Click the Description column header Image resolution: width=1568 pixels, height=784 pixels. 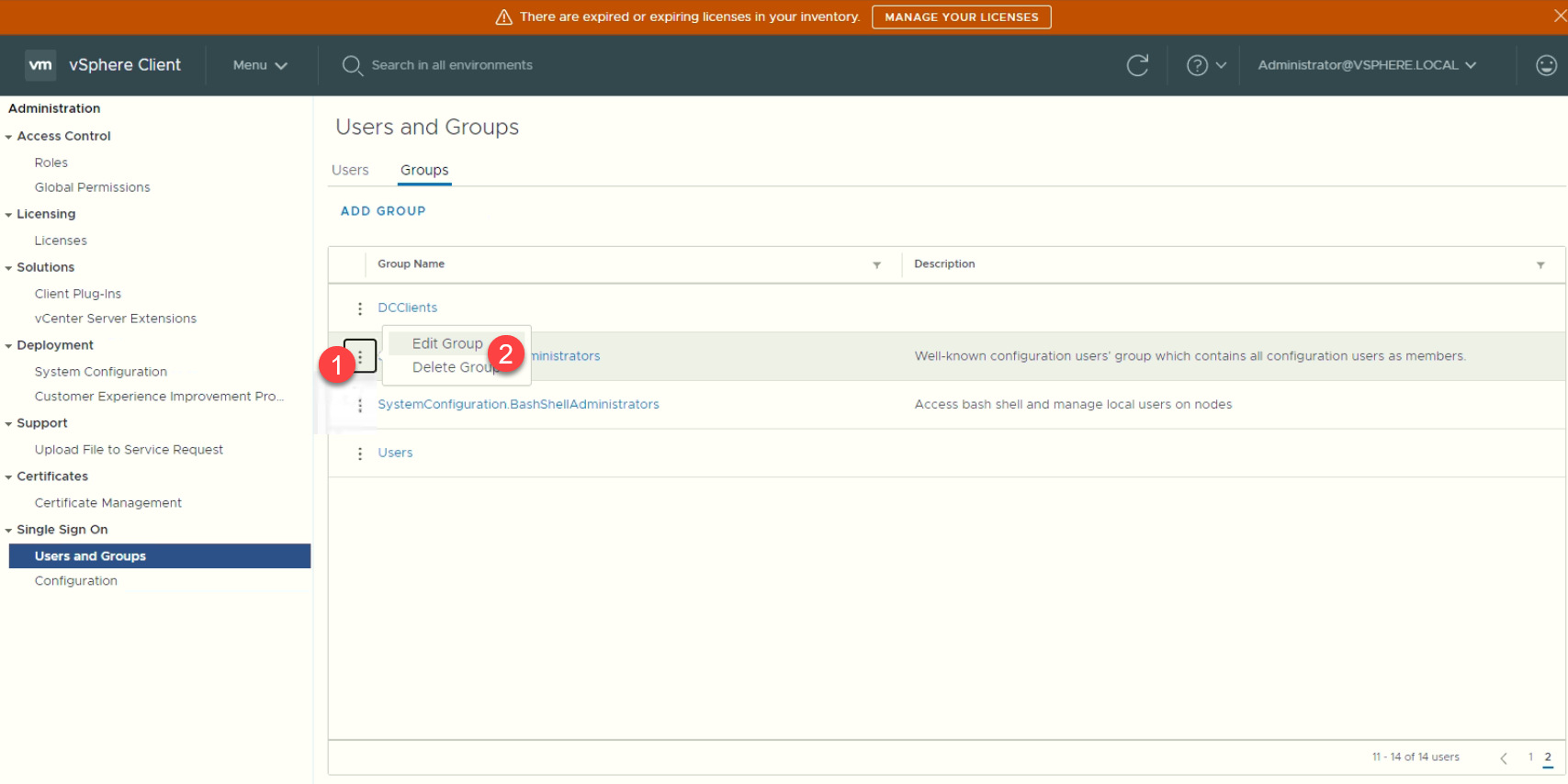click(944, 263)
